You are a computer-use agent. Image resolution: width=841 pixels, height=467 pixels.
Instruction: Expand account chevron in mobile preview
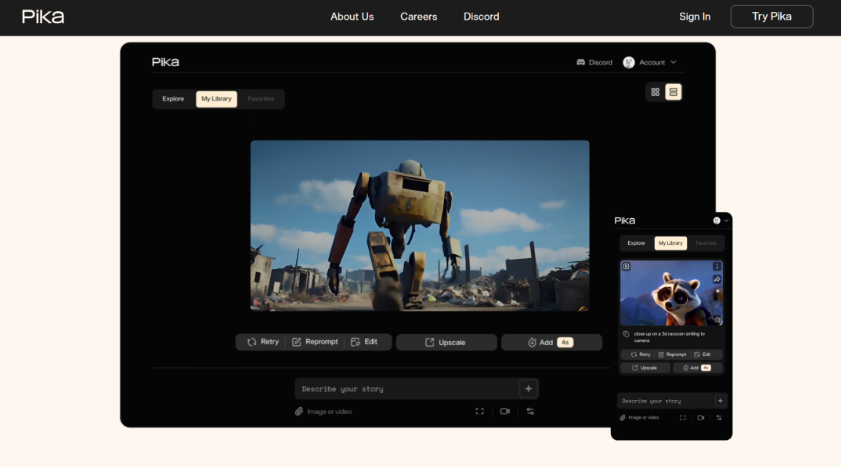(x=726, y=220)
